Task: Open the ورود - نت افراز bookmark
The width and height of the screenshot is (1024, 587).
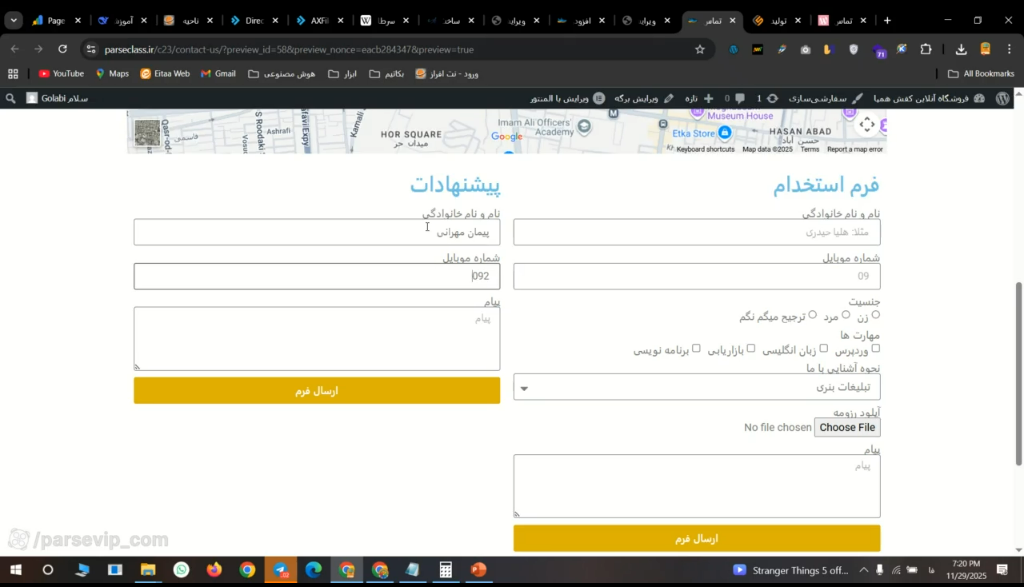Action: pyautogui.click(x=447, y=74)
